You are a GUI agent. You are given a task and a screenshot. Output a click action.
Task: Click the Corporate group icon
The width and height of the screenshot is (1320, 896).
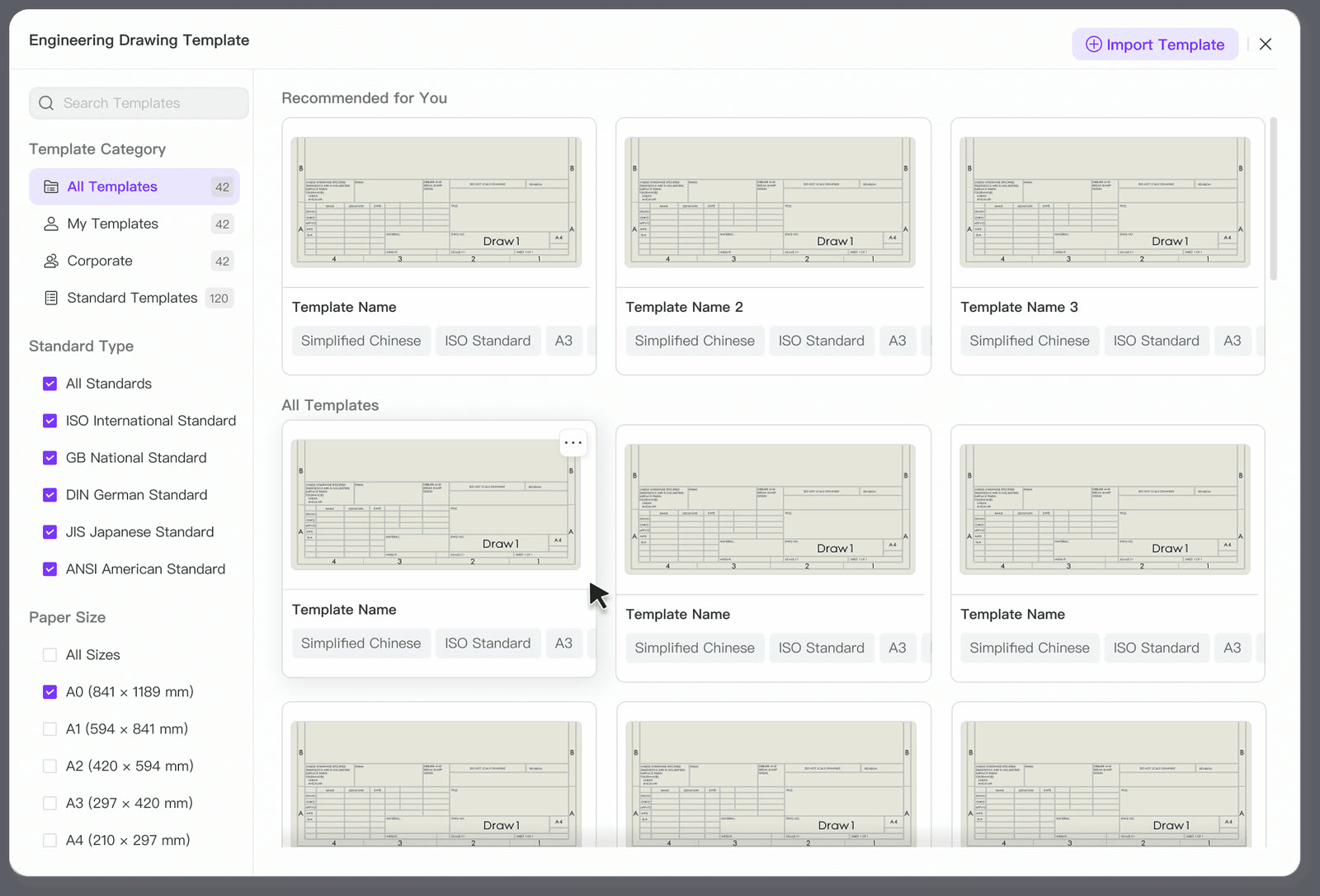click(51, 261)
